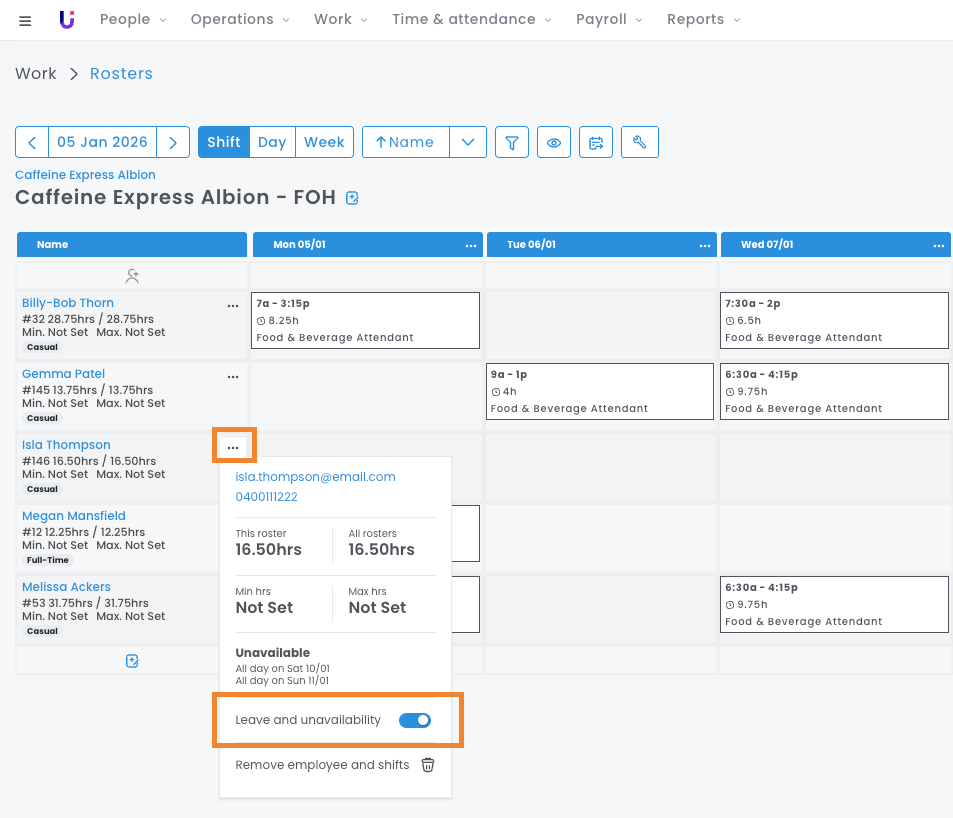Image resolution: width=953 pixels, height=818 pixels.
Task: Expand the Name sort dropdown arrow
Action: click(x=468, y=142)
